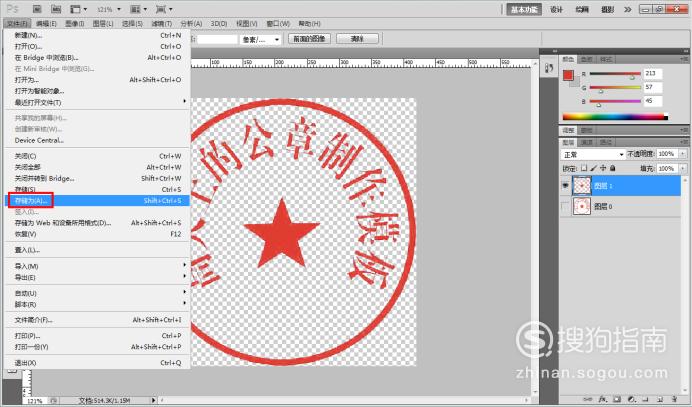Open the Adjustments panel options menu icon

[x=684, y=130]
